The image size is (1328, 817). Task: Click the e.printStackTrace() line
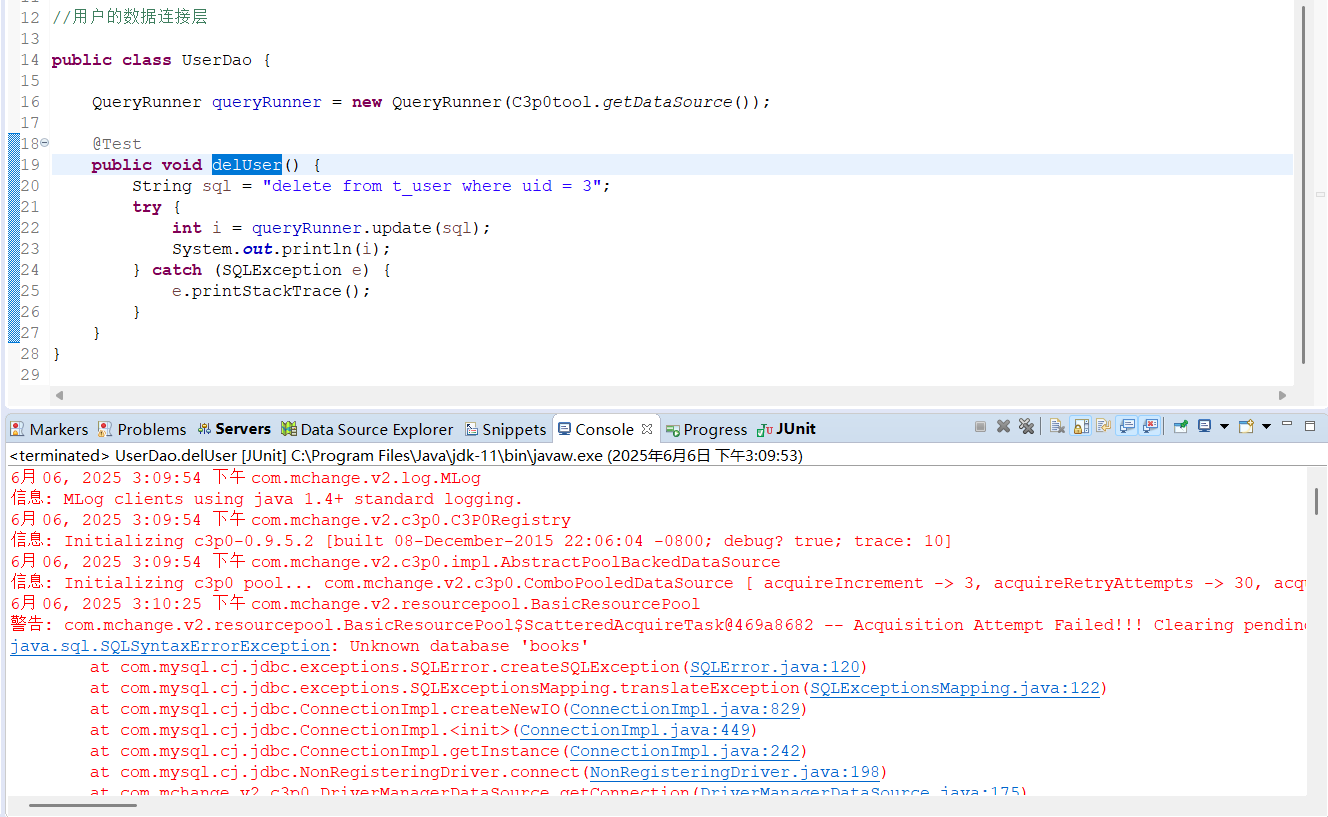(x=271, y=291)
